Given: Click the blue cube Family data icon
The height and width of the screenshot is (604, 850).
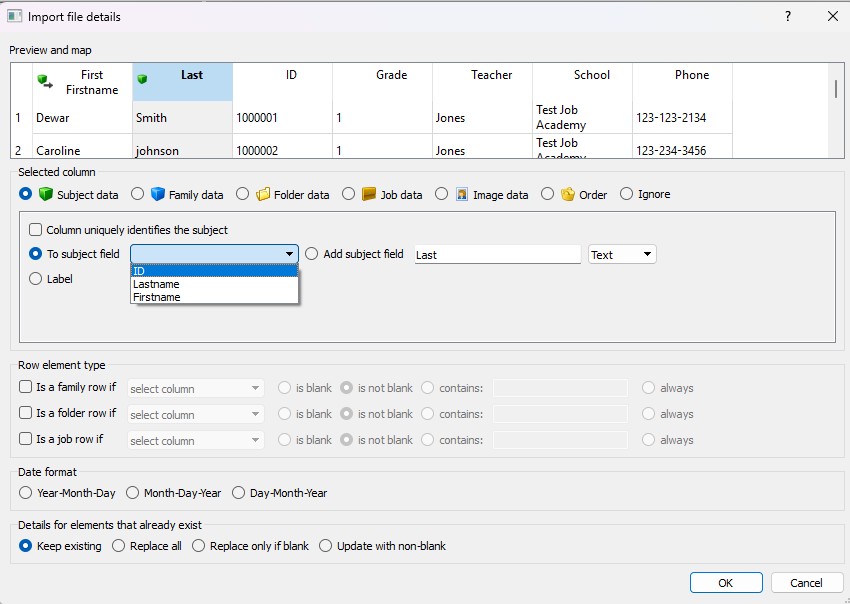Looking at the screenshot, I should coord(157,194).
